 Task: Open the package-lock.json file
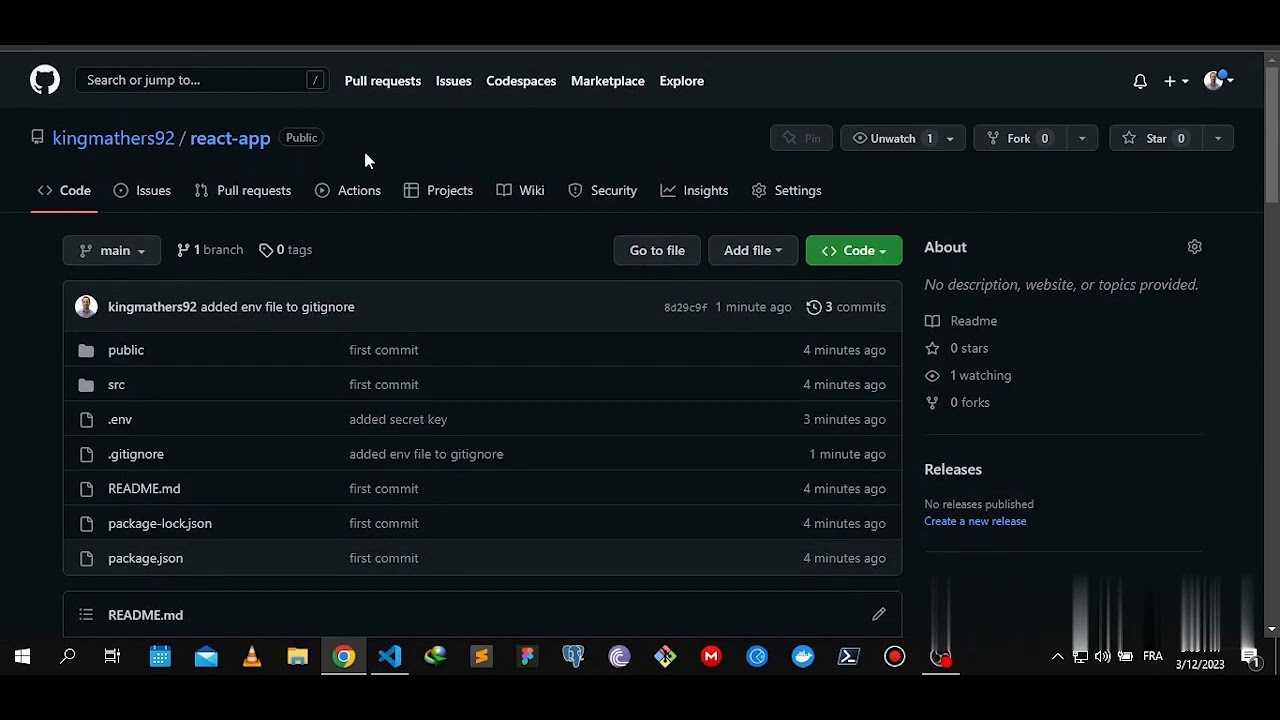(160, 523)
